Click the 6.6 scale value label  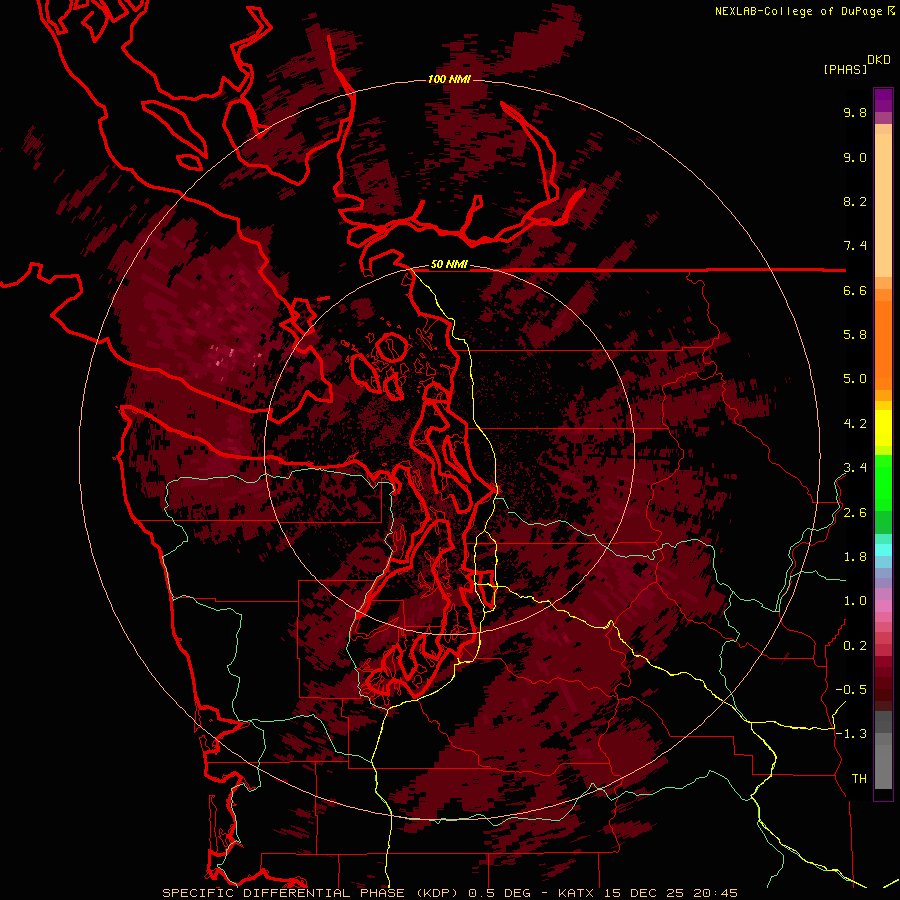click(855, 290)
